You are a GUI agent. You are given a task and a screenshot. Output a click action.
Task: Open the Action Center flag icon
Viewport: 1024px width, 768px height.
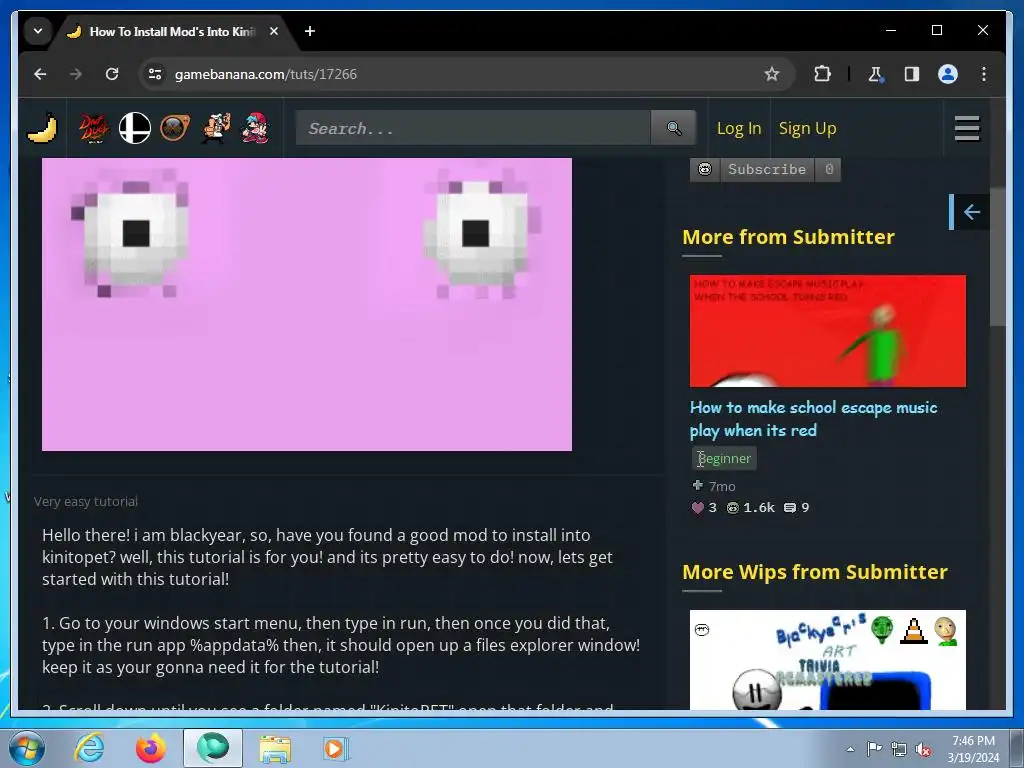coord(874,749)
